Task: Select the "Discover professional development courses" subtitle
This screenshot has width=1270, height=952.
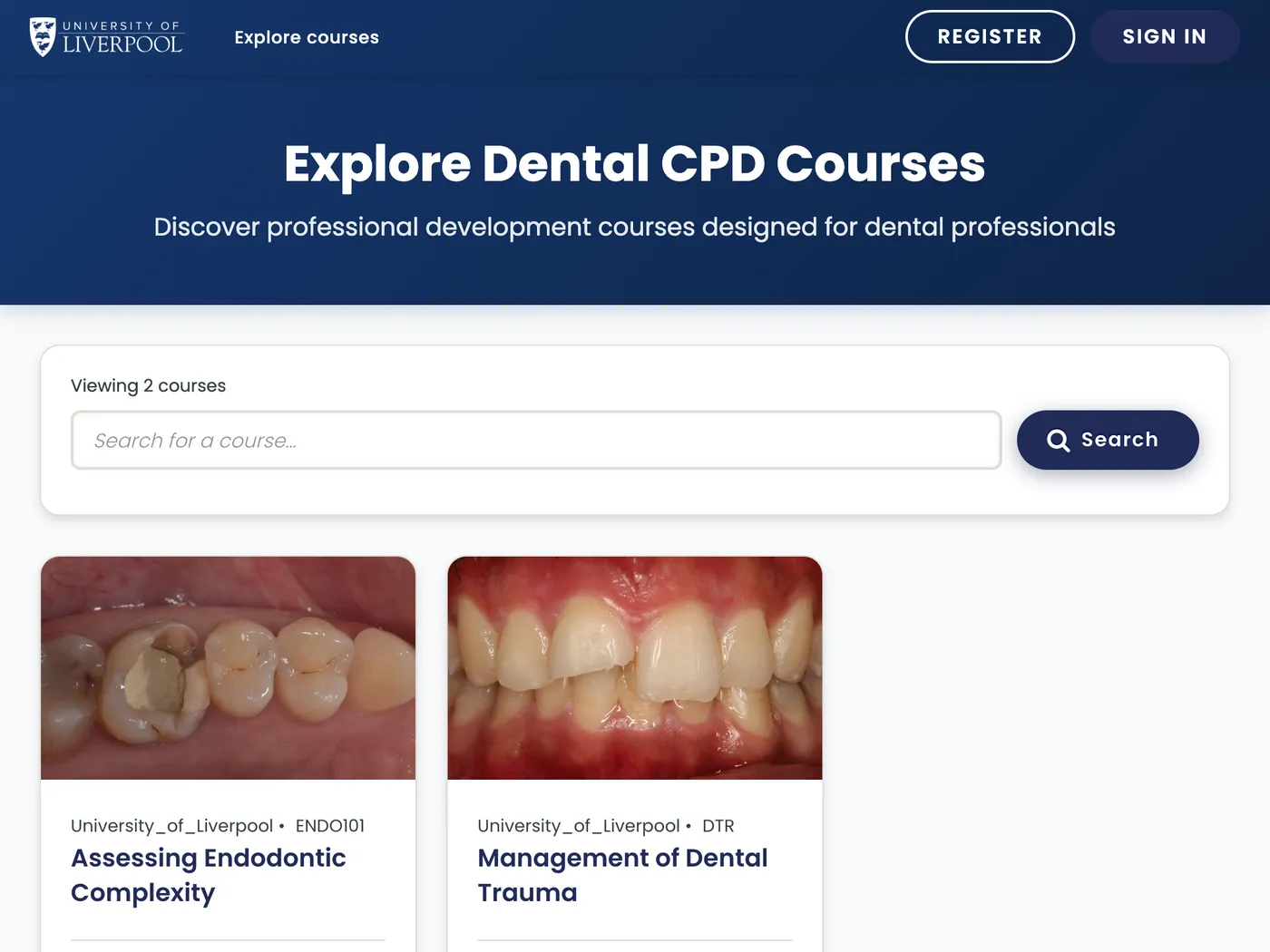Action: [x=635, y=227]
